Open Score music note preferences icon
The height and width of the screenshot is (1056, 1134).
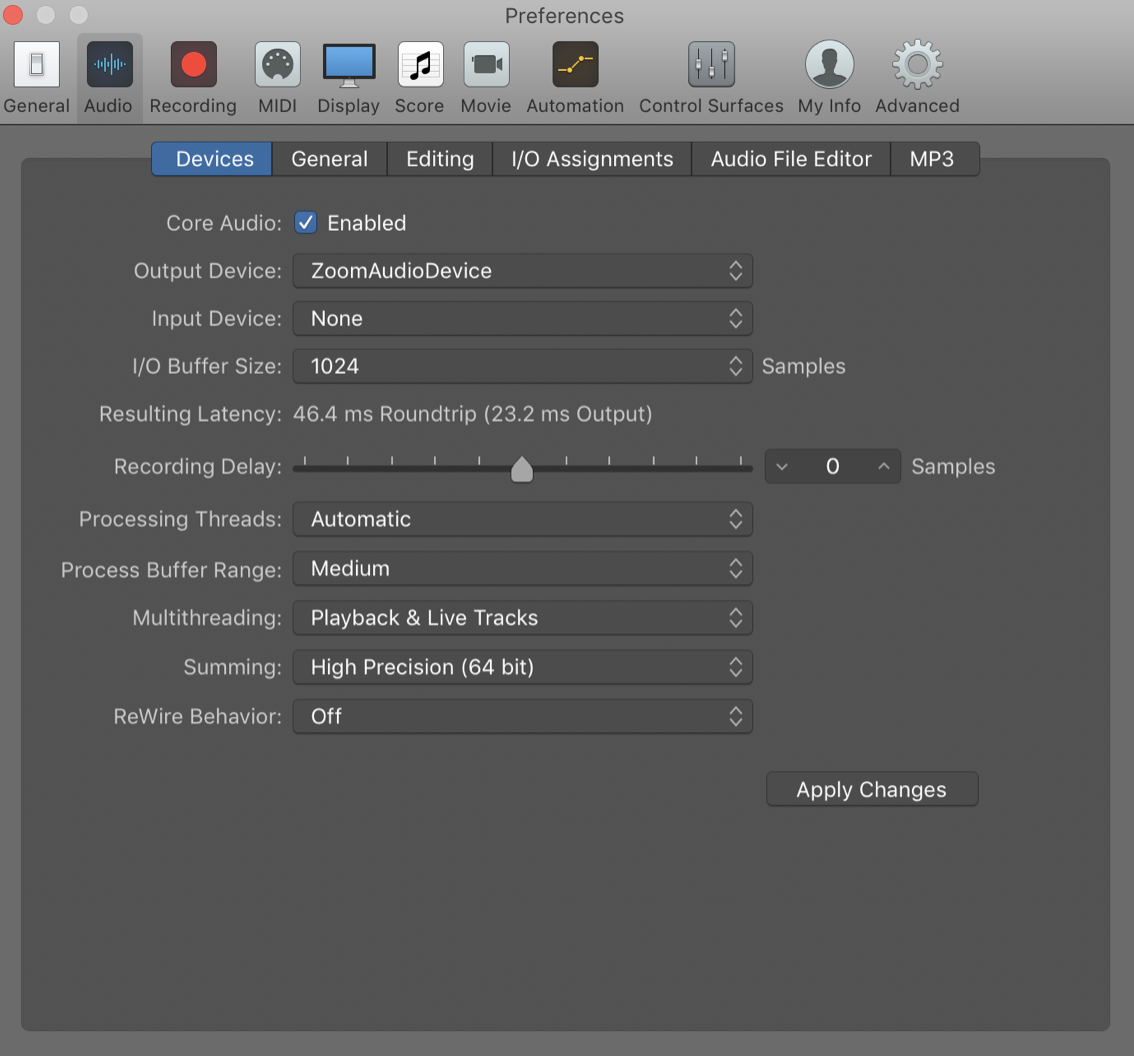point(420,64)
